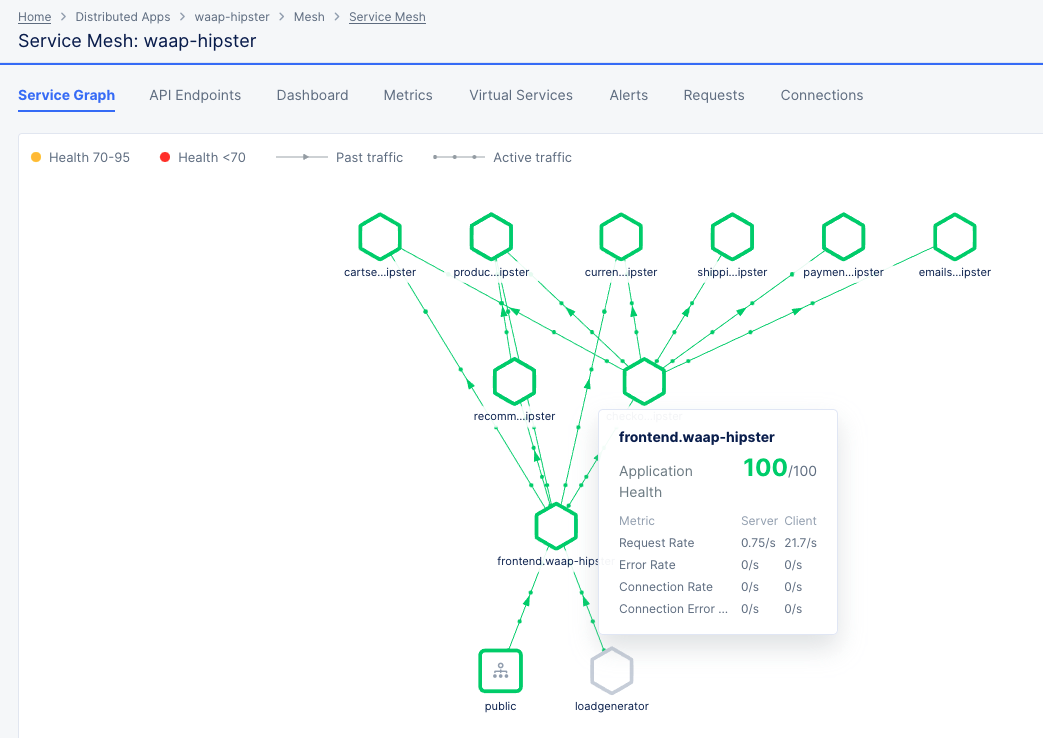The height and width of the screenshot is (738, 1043).
Task: Select the recomm...ipster hexagon node
Action: (514, 381)
